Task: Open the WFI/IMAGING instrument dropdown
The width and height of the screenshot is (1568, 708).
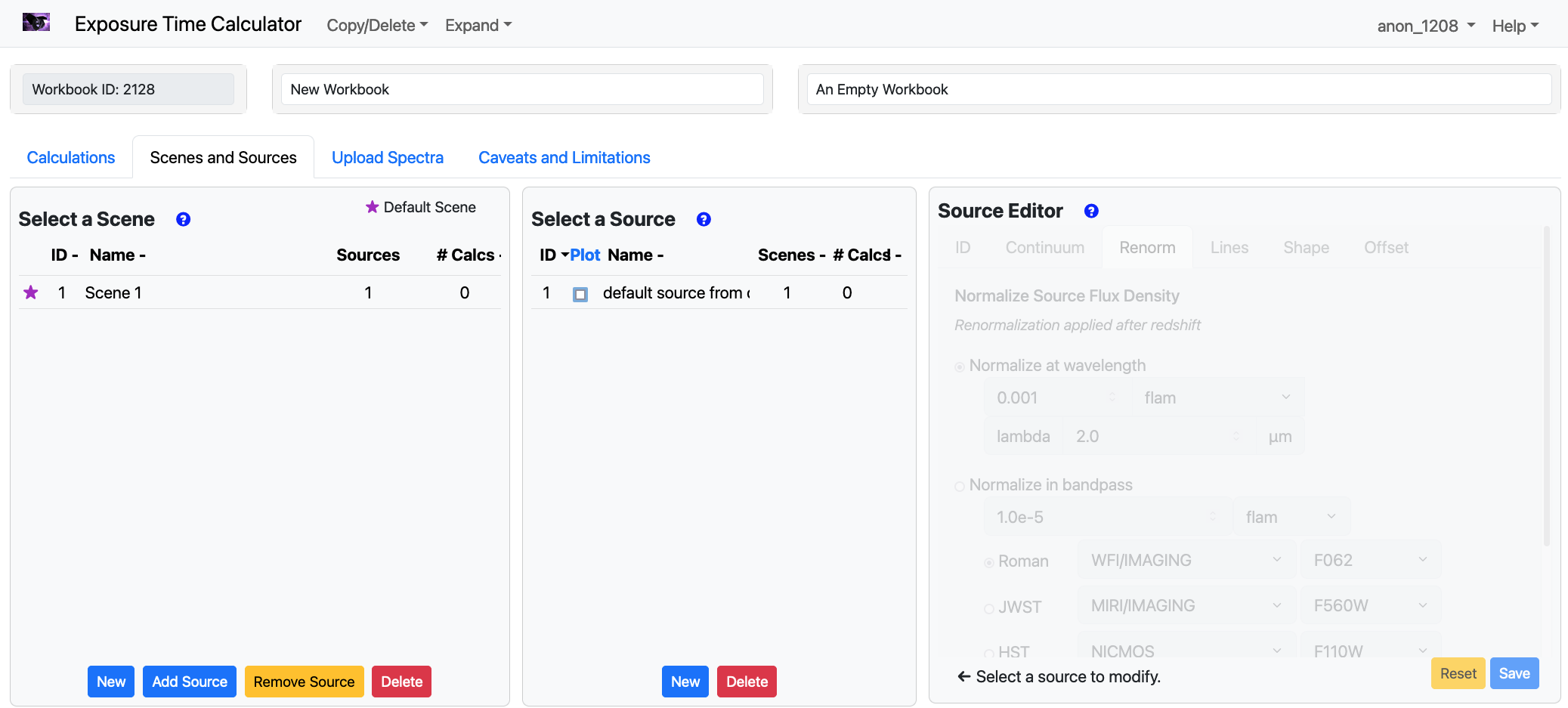Action: tap(1186, 560)
